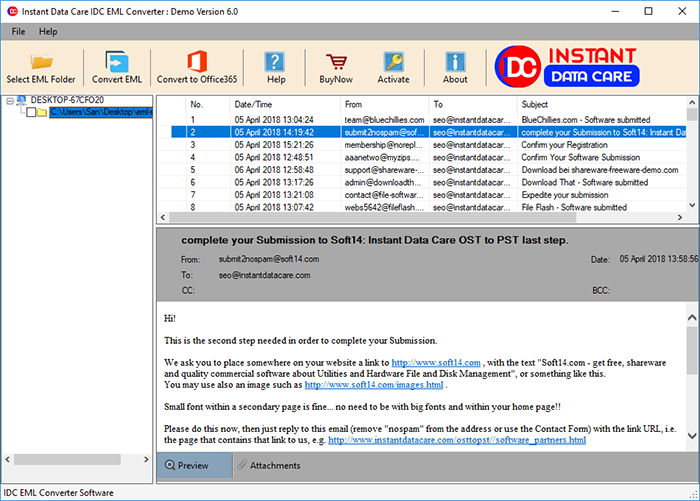Click folder tree scroll left arrow
The width and height of the screenshot is (700, 501).
(x=8, y=459)
